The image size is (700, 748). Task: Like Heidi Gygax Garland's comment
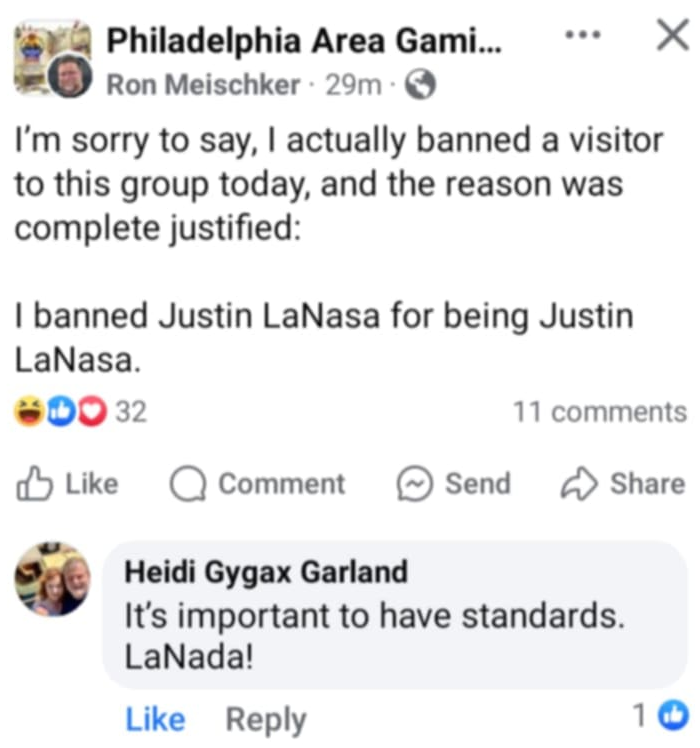[x=155, y=719]
